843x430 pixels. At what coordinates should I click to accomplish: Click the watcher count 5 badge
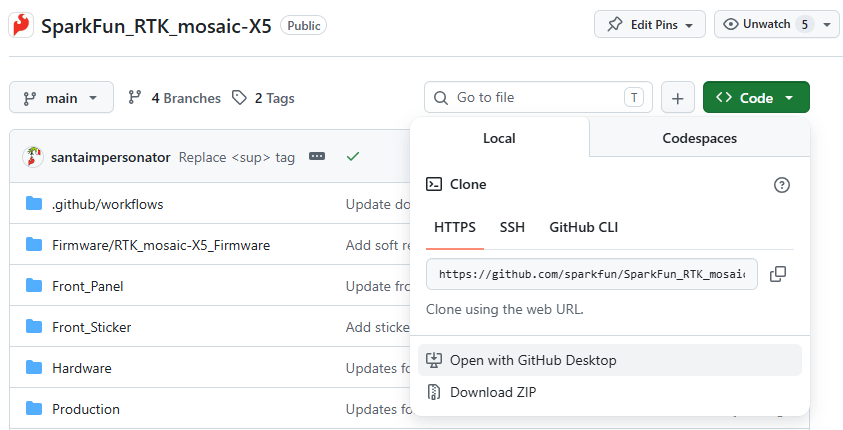(805, 24)
